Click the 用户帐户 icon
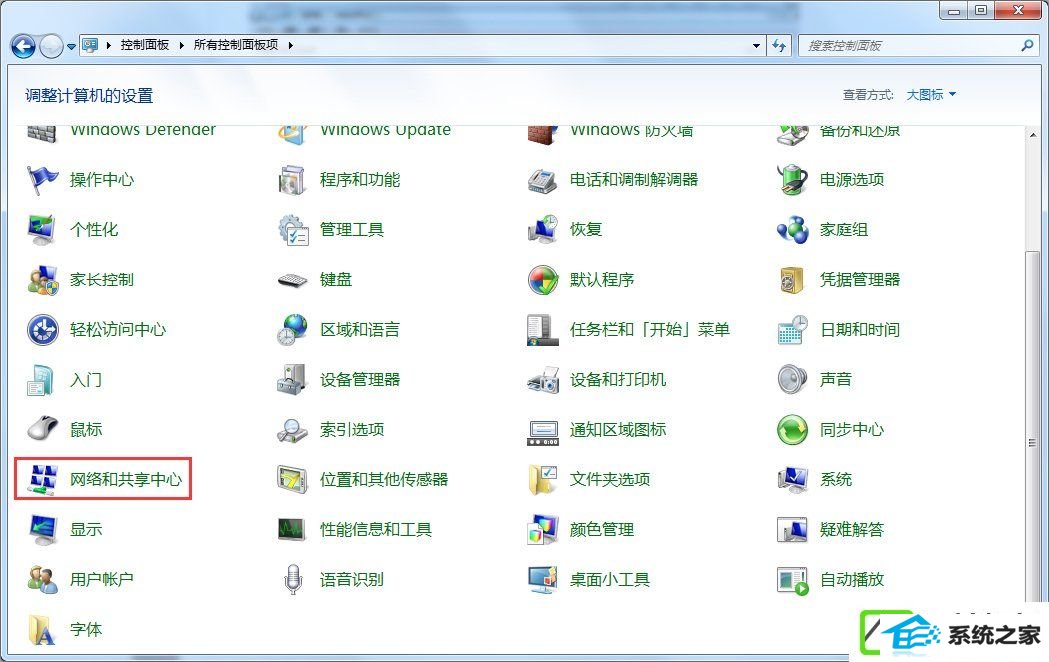This screenshot has height=662, width=1049. [x=43, y=579]
